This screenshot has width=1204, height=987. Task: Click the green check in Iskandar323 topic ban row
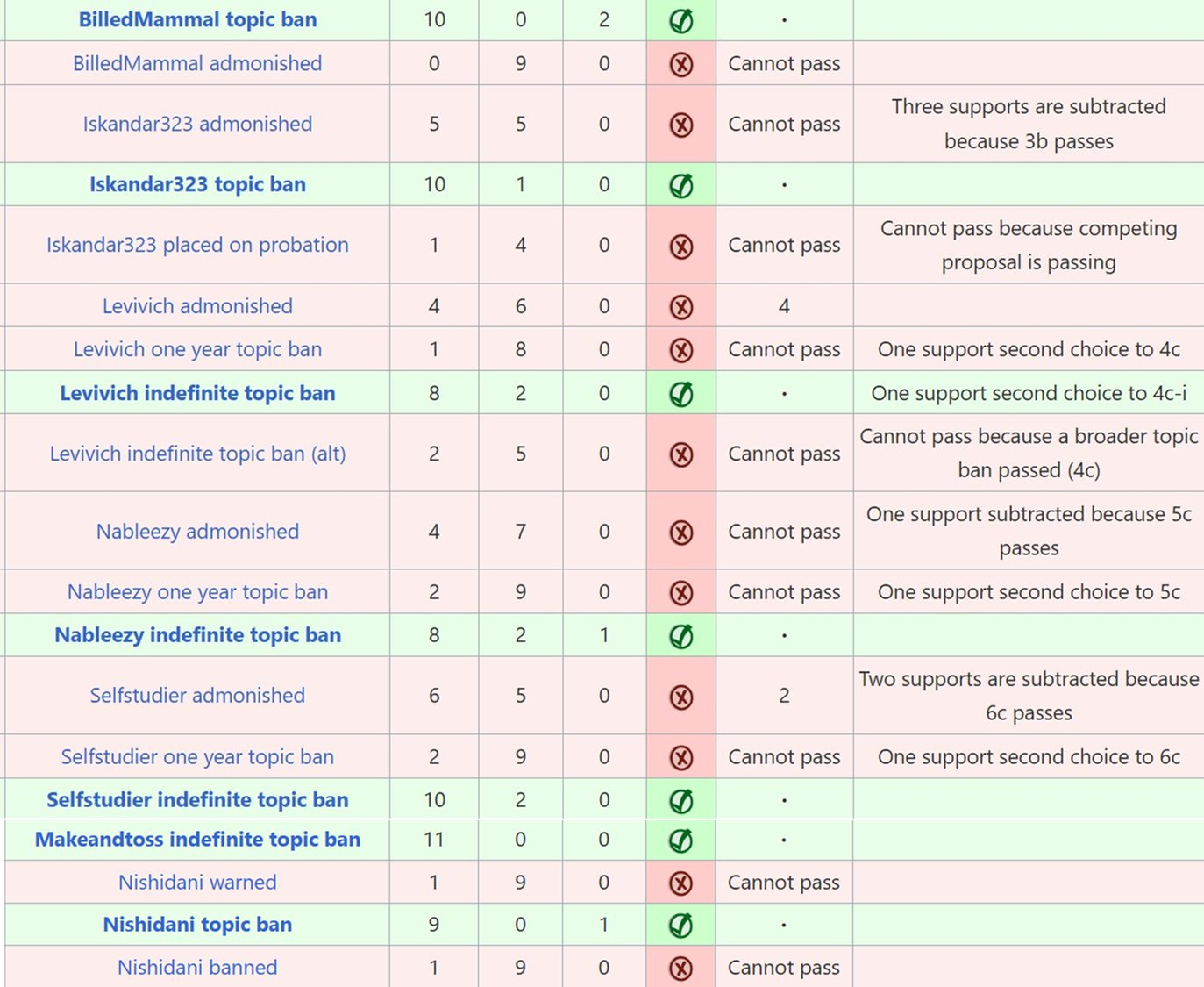(x=681, y=185)
